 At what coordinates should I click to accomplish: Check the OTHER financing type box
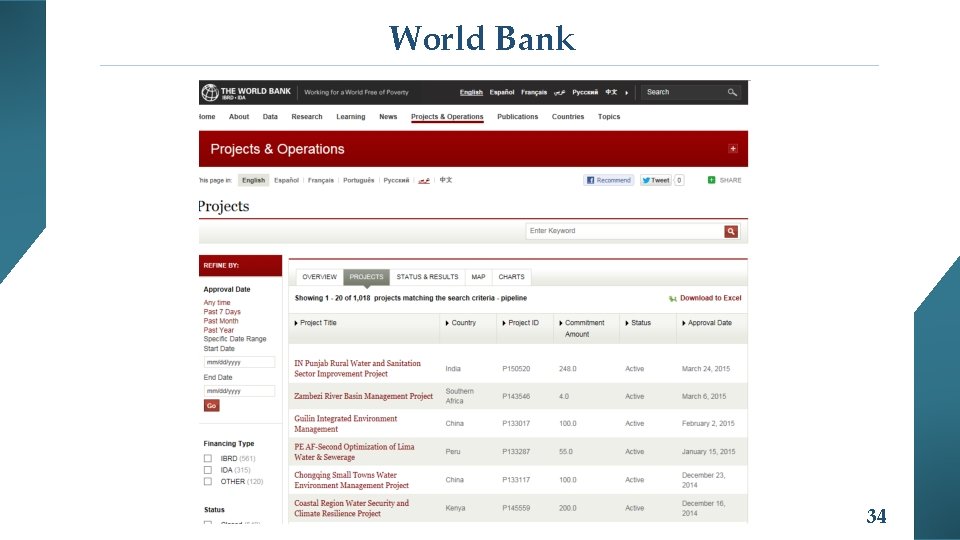(x=208, y=482)
